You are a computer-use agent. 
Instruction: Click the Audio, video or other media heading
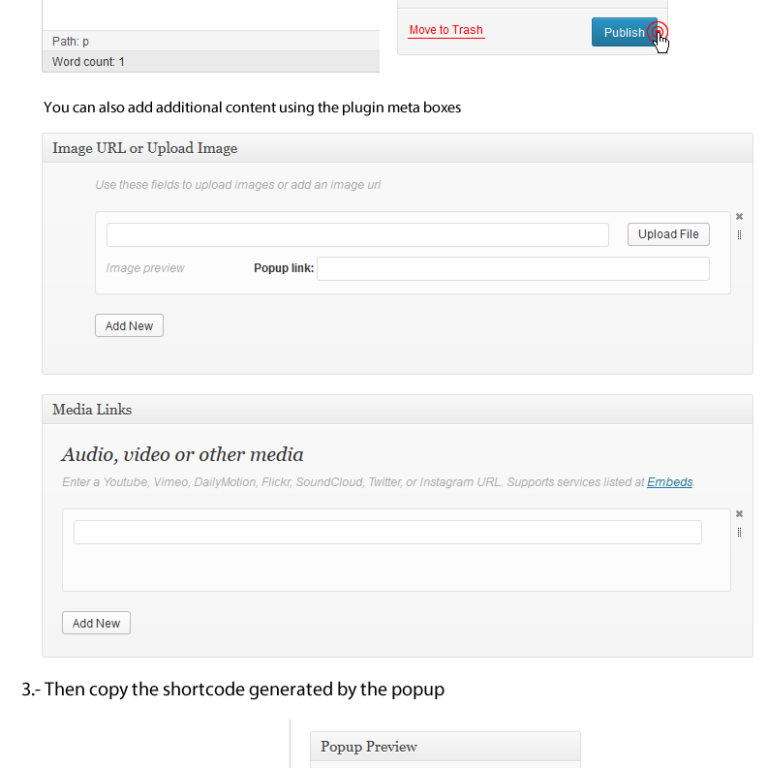click(182, 455)
